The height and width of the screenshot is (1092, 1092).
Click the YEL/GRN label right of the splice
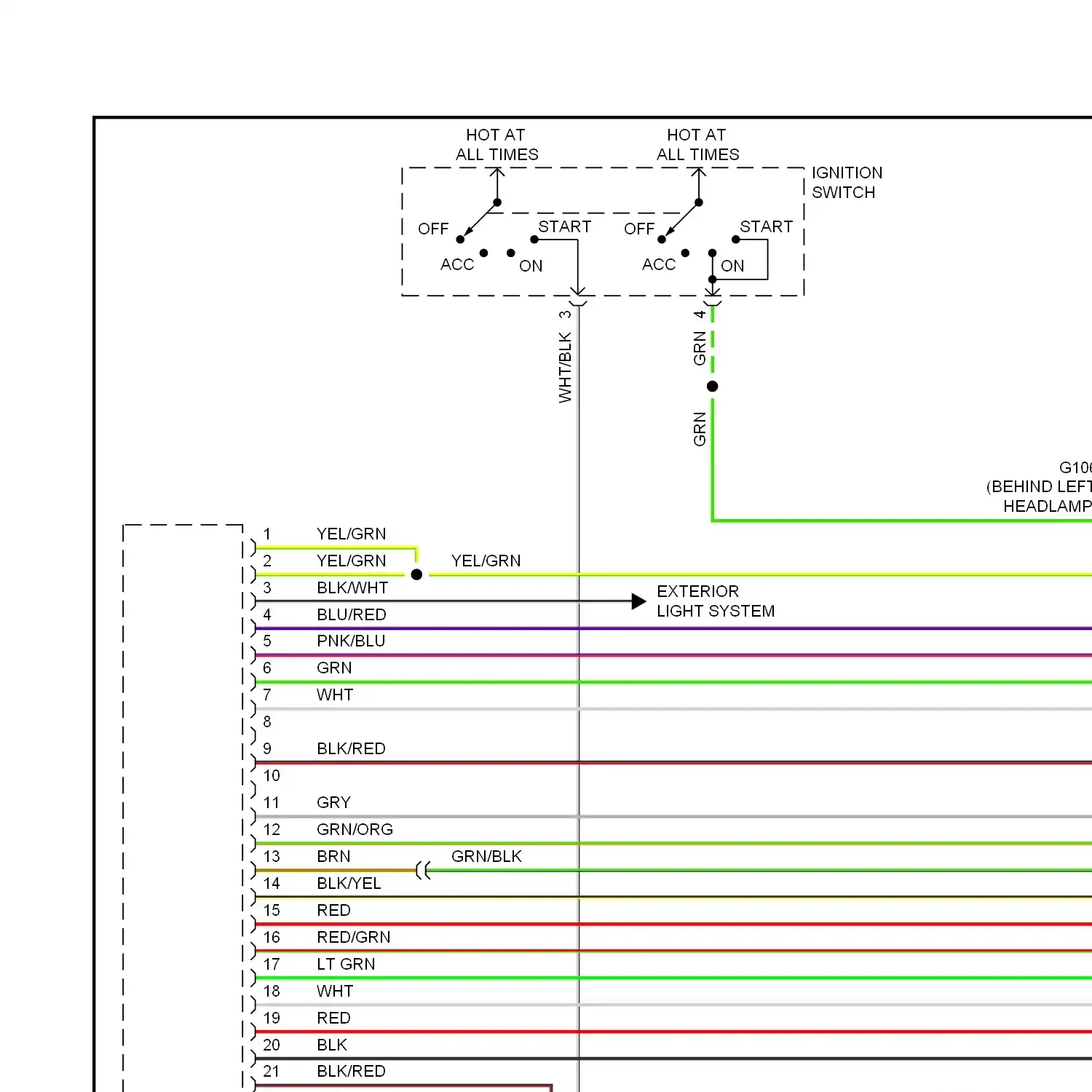(486, 561)
